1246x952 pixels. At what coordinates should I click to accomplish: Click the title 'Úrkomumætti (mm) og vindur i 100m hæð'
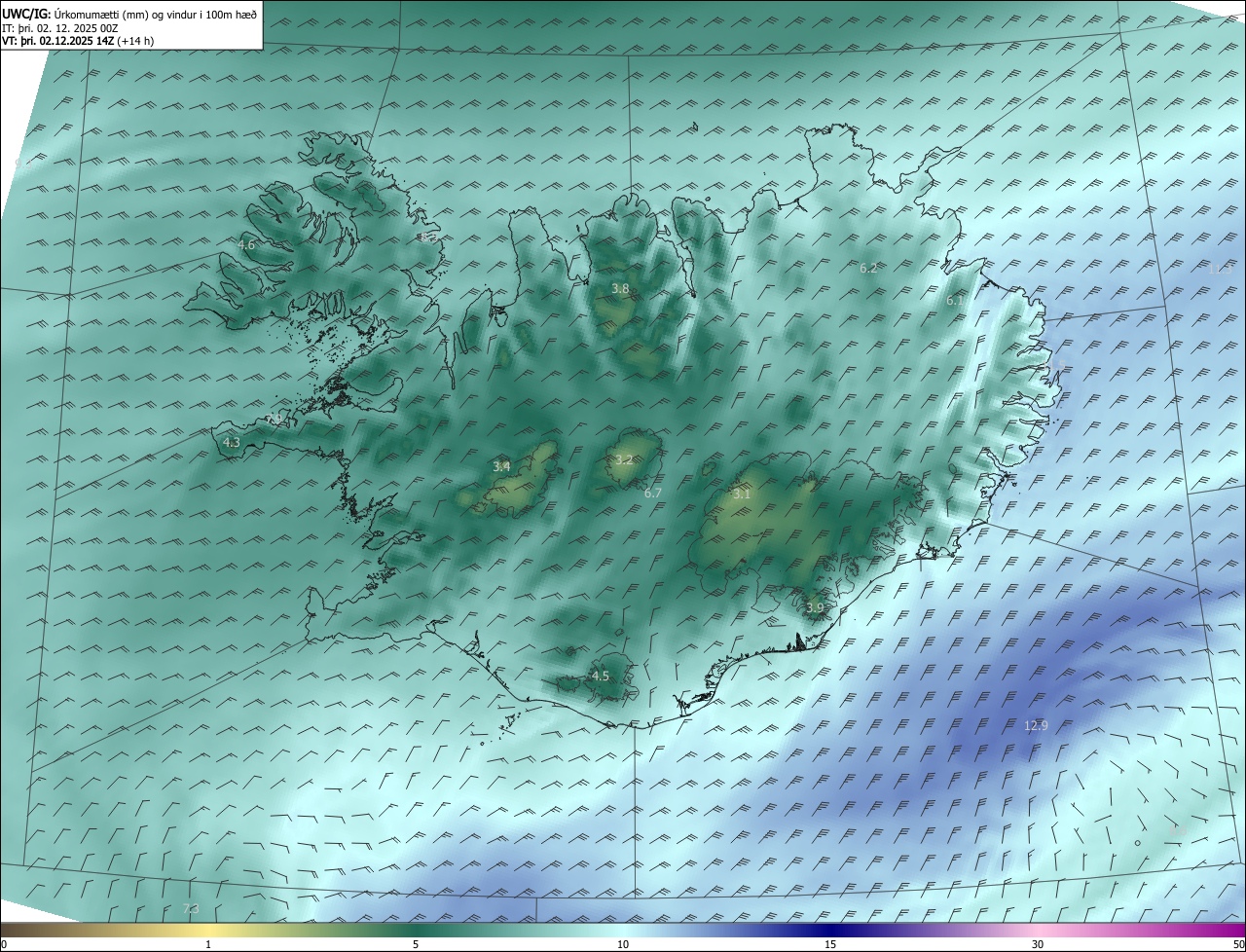pyautogui.click(x=154, y=15)
